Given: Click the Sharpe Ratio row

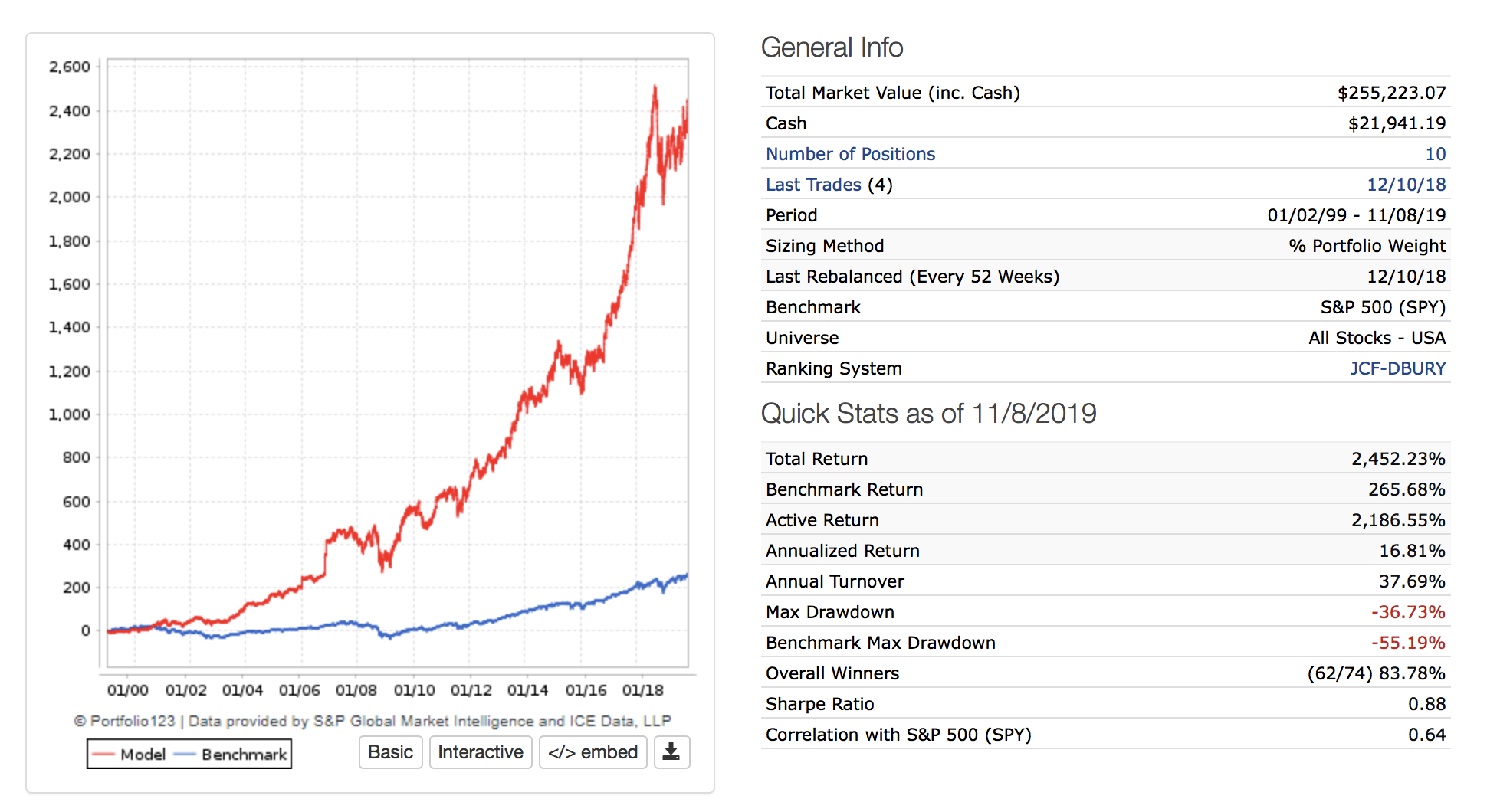Looking at the screenshot, I should coord(819,704).
